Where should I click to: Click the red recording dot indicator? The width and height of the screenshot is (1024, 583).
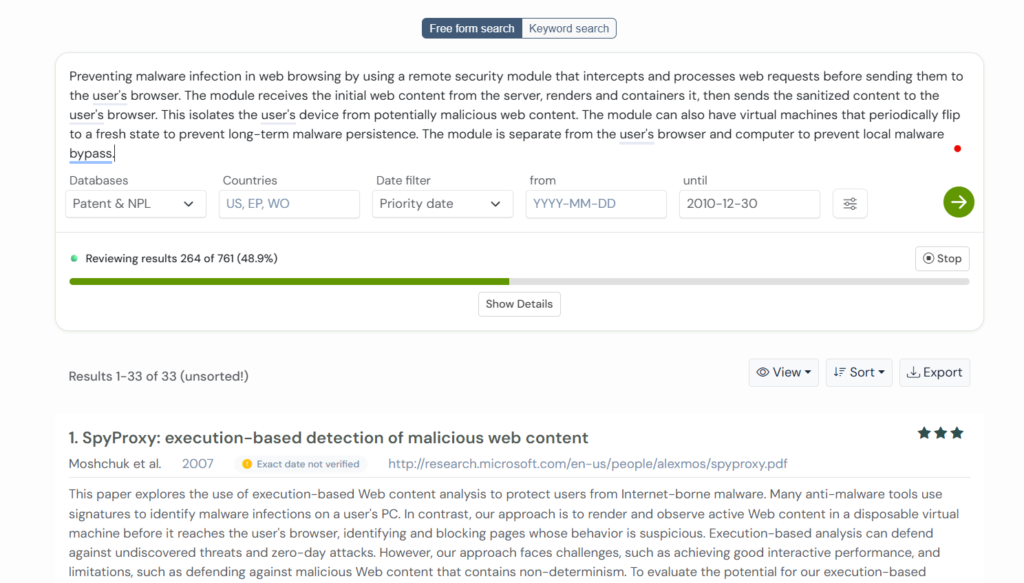957,149
